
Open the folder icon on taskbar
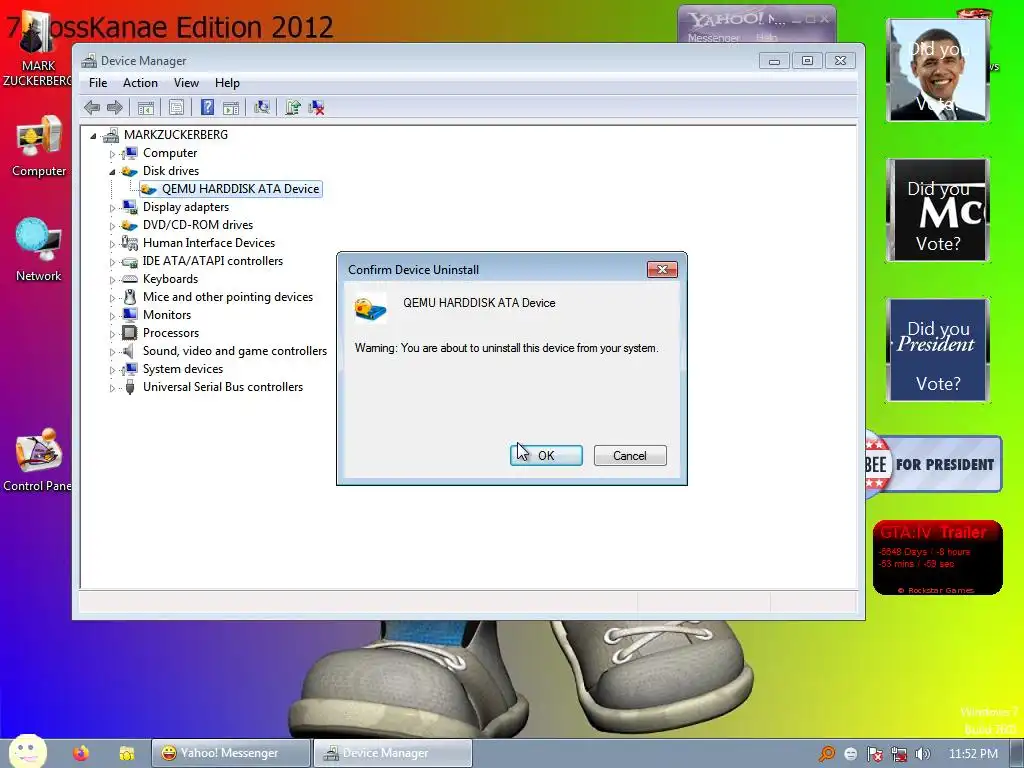pos(127,753)
